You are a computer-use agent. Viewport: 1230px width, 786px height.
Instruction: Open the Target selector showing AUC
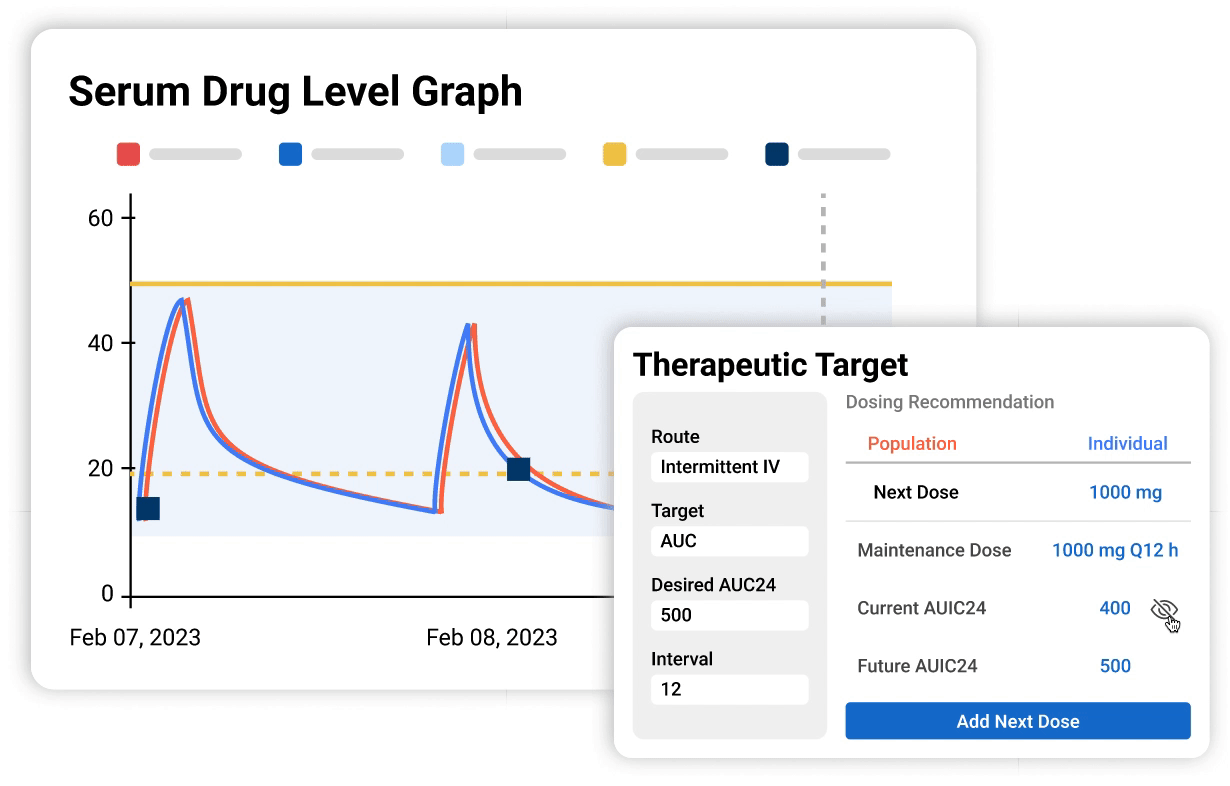coord(729,541)
